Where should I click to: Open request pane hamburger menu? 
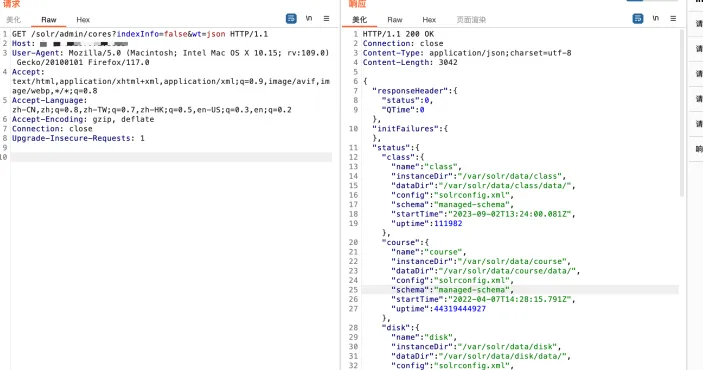326,18
